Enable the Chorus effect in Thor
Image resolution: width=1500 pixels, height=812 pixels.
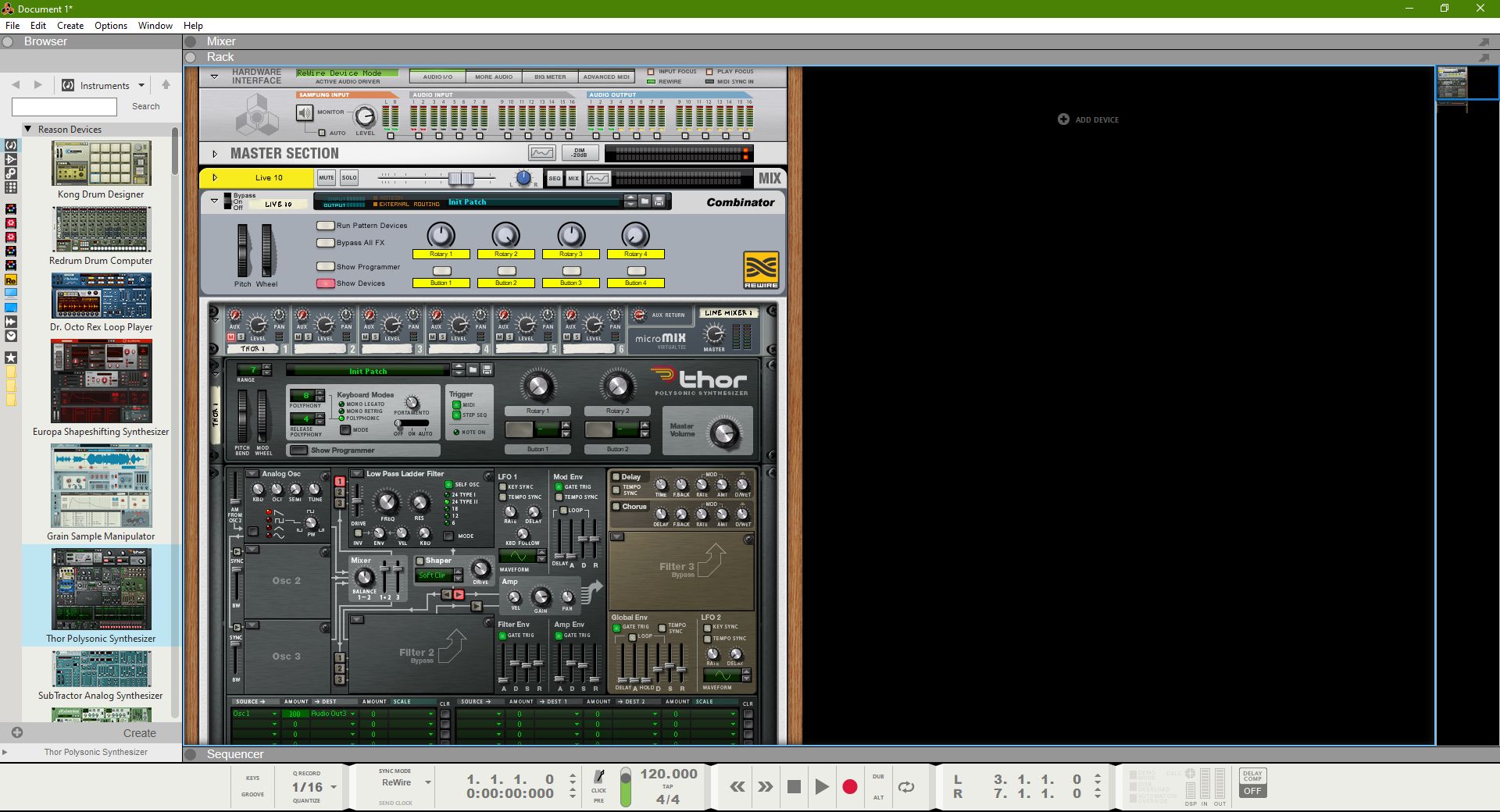[616, 506]
